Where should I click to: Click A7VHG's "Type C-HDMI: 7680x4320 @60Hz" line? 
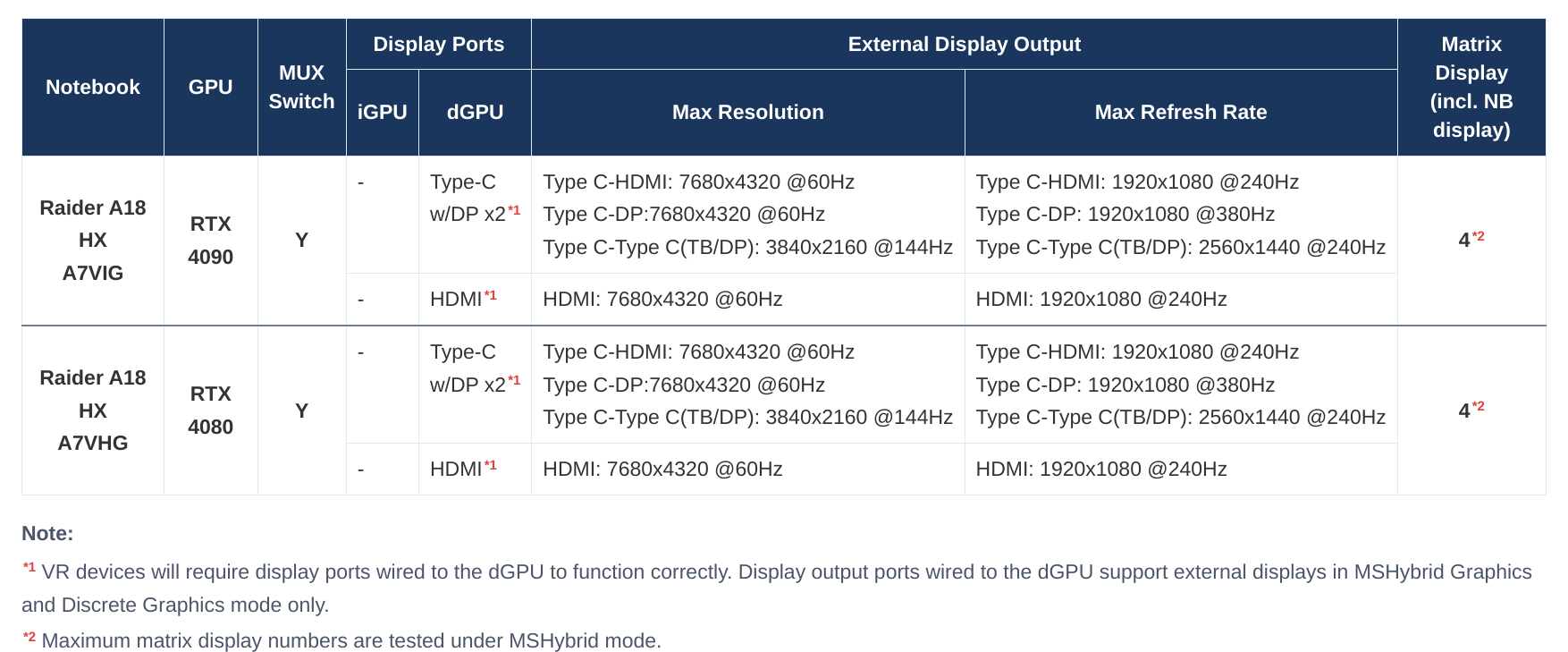click(699, 351)
